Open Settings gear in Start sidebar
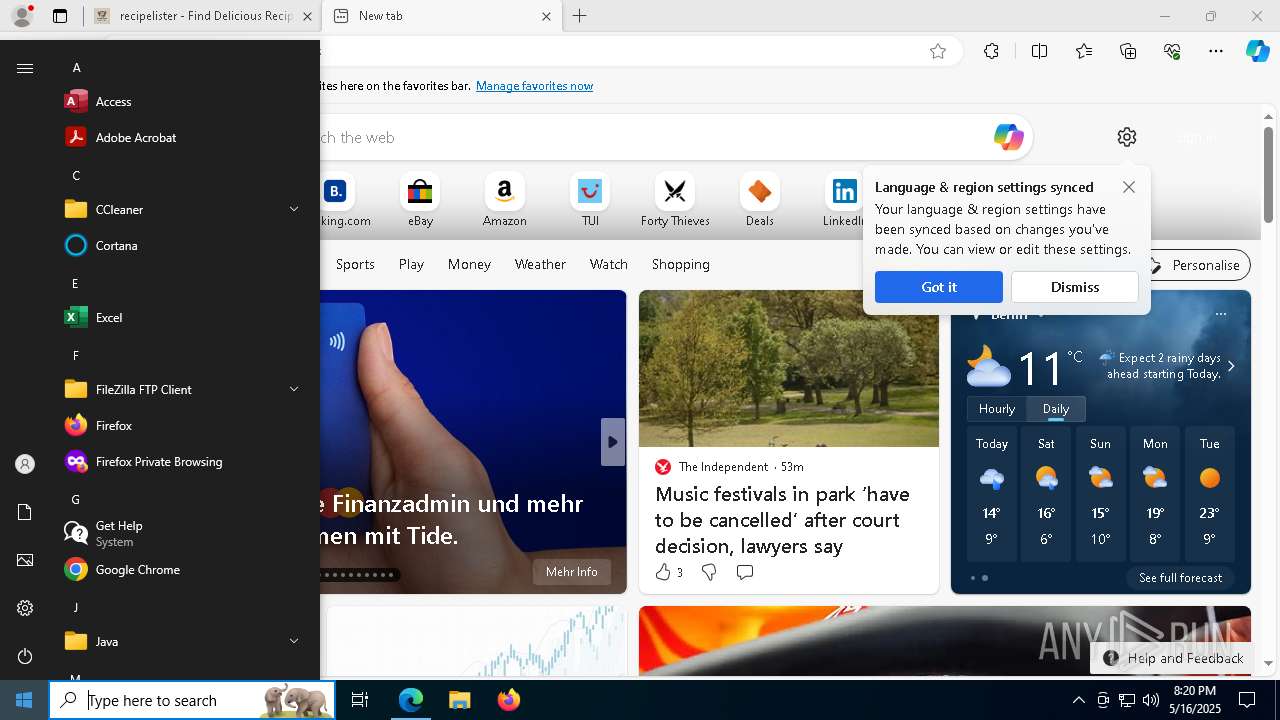1280x720 pixels. (25, 608)
